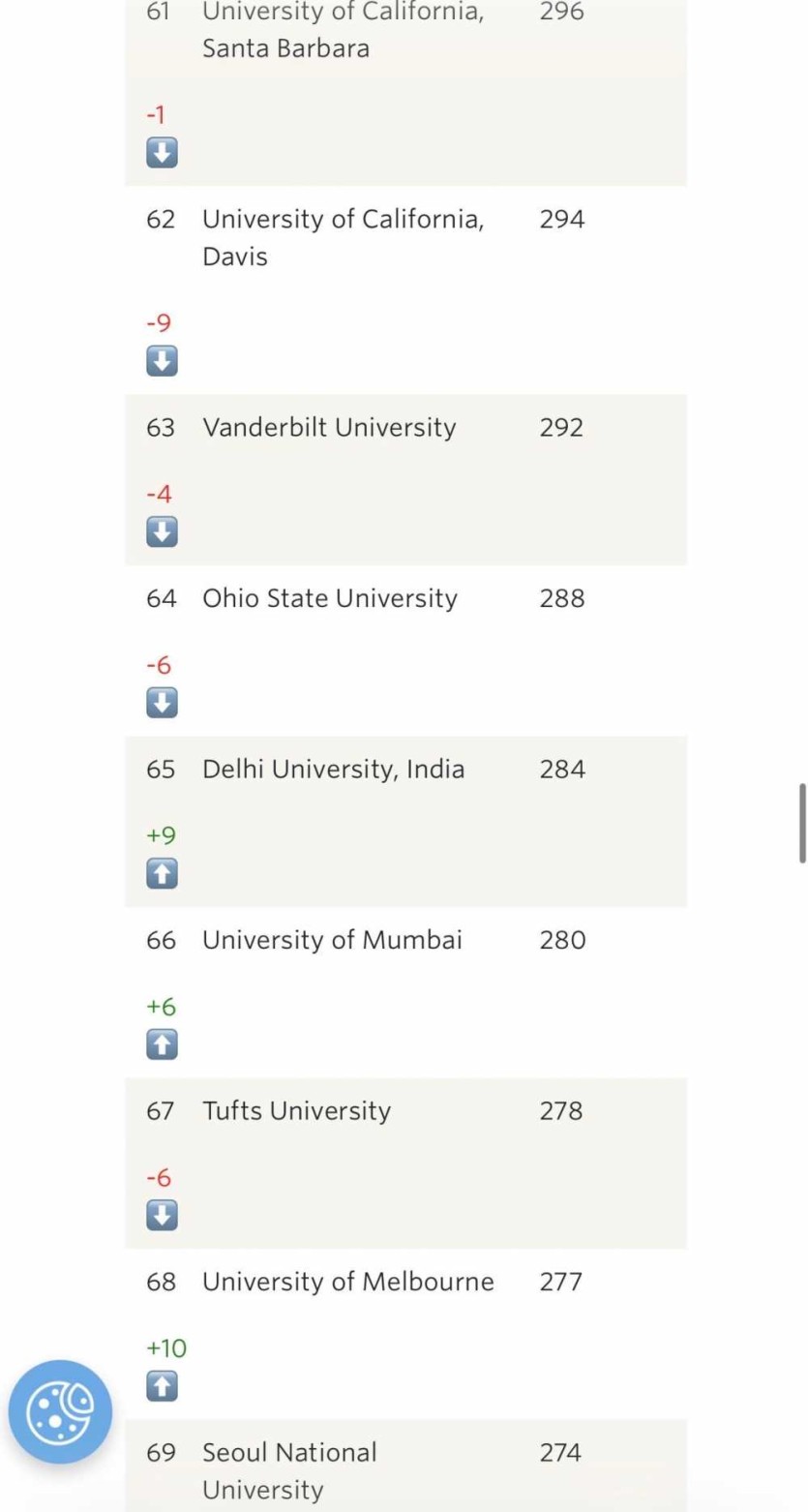Select the Ohio State University entry
The width and height of the screenshot is (808, 1512).
[x=329, y=598]
